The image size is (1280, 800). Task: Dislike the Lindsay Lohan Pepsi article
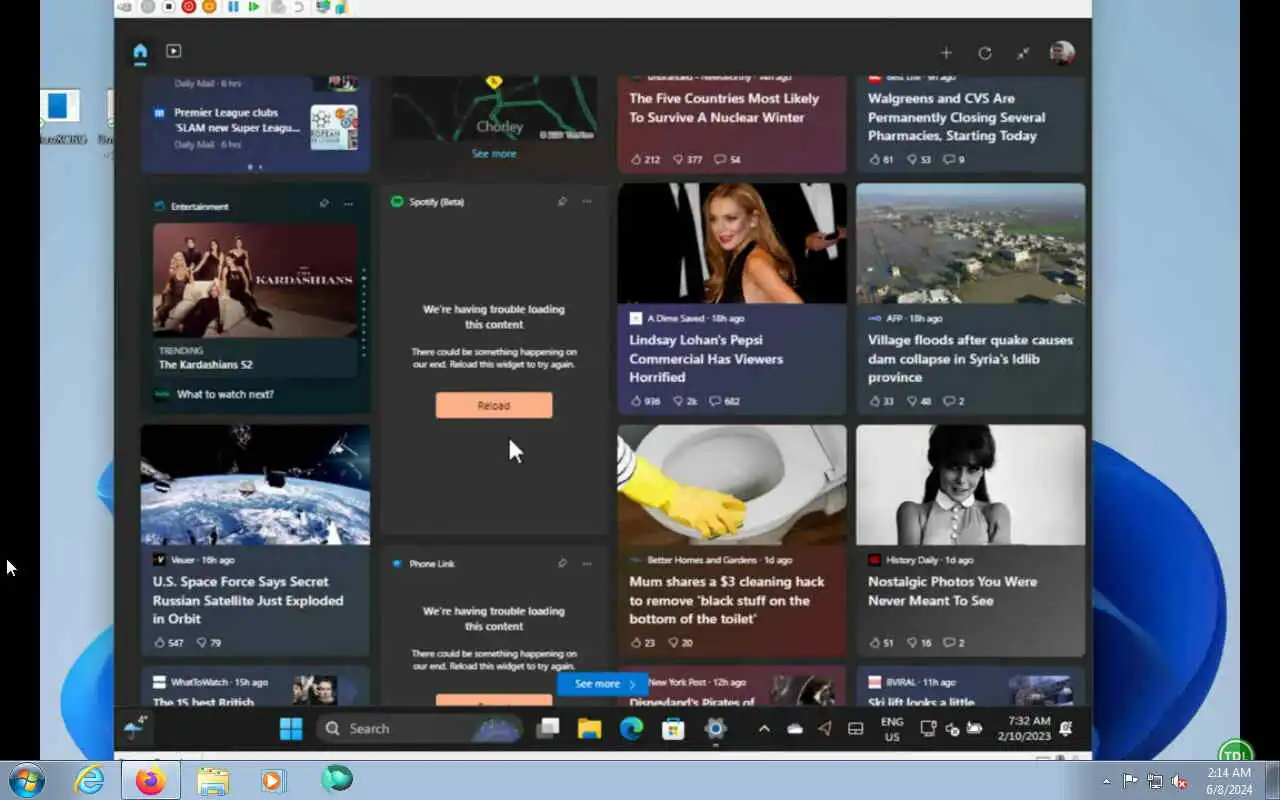(685, 401)
